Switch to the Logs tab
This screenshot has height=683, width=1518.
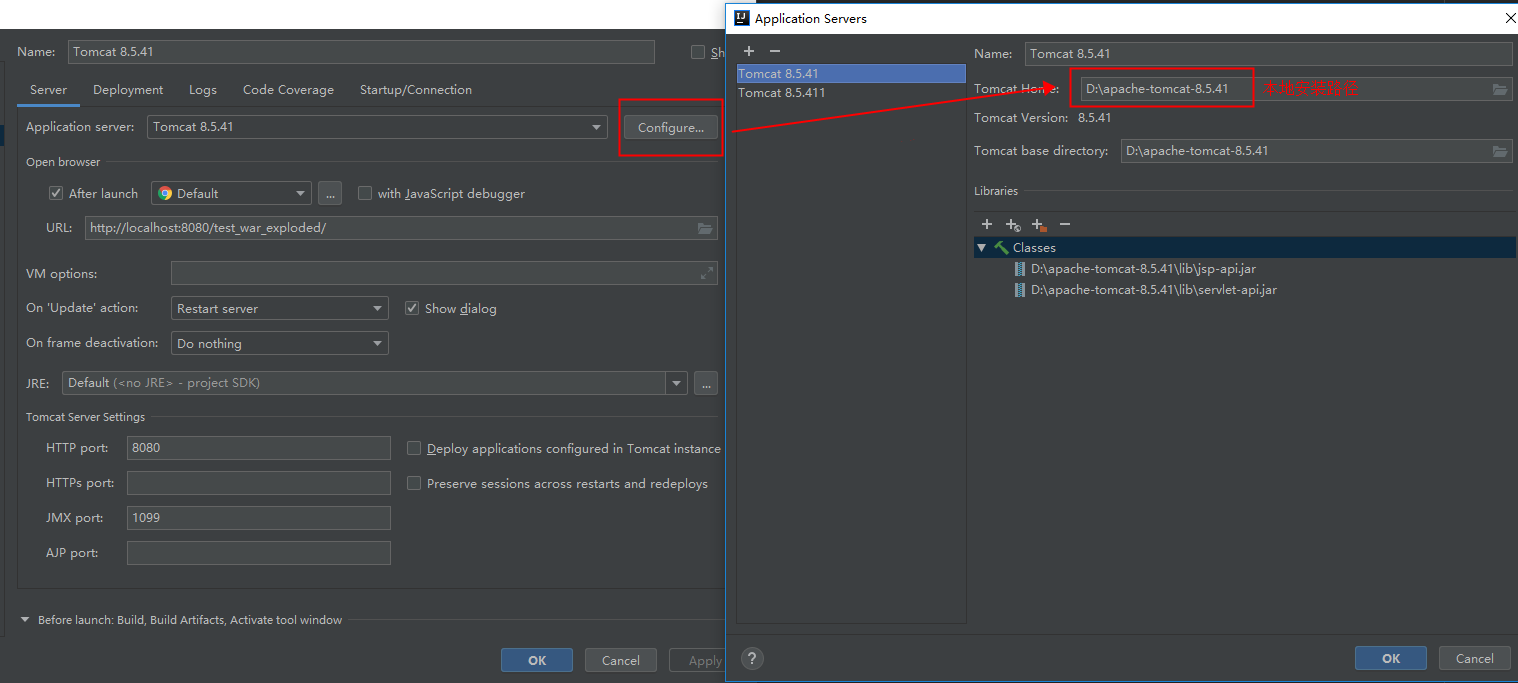[x=203, y=90]
